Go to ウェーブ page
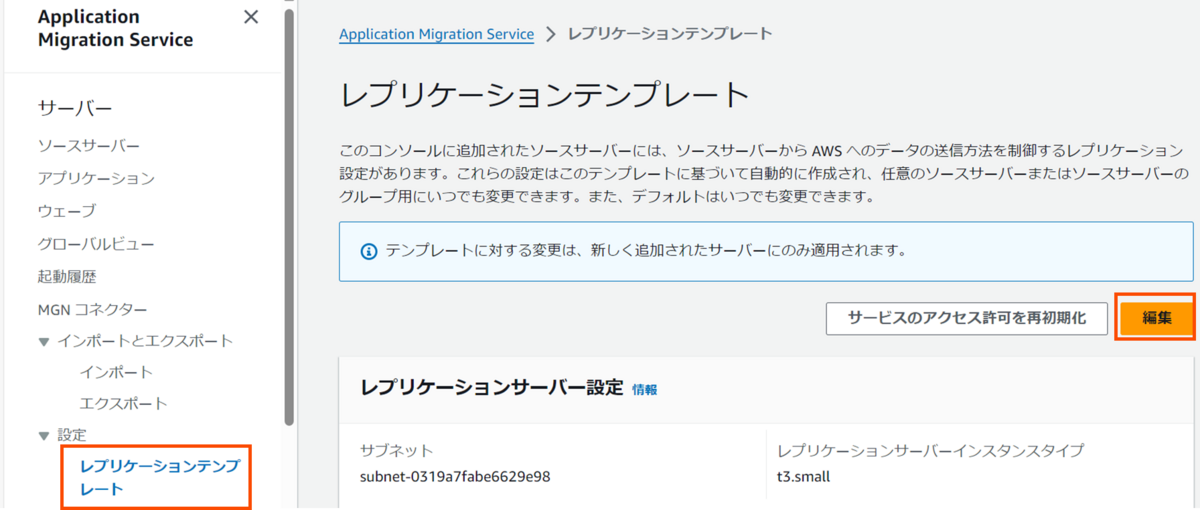The image size is (1200, 510). point(67,211)
